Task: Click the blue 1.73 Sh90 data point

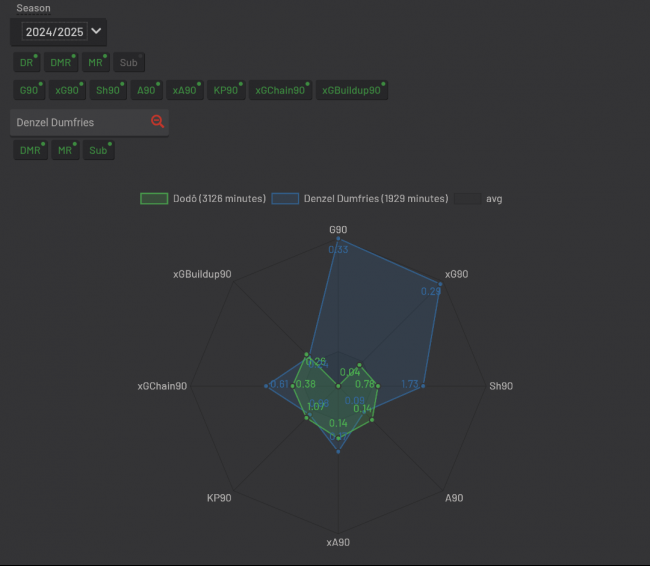Action: (x=423, y=386)
